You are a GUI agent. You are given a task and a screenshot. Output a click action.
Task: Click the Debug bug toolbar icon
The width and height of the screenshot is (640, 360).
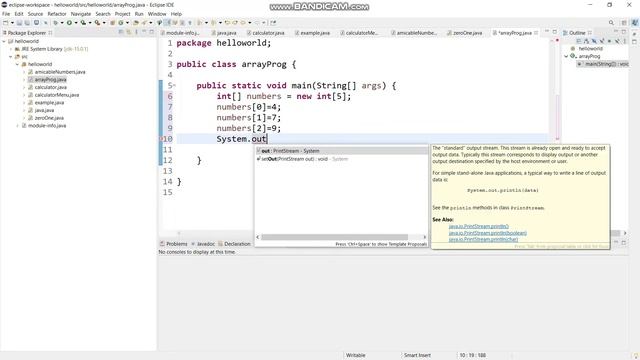coord(56,23)
